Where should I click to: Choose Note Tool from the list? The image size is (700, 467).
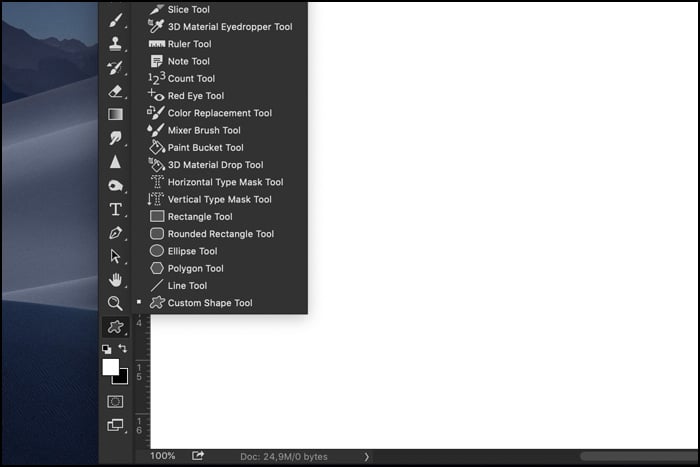[220, 61]
